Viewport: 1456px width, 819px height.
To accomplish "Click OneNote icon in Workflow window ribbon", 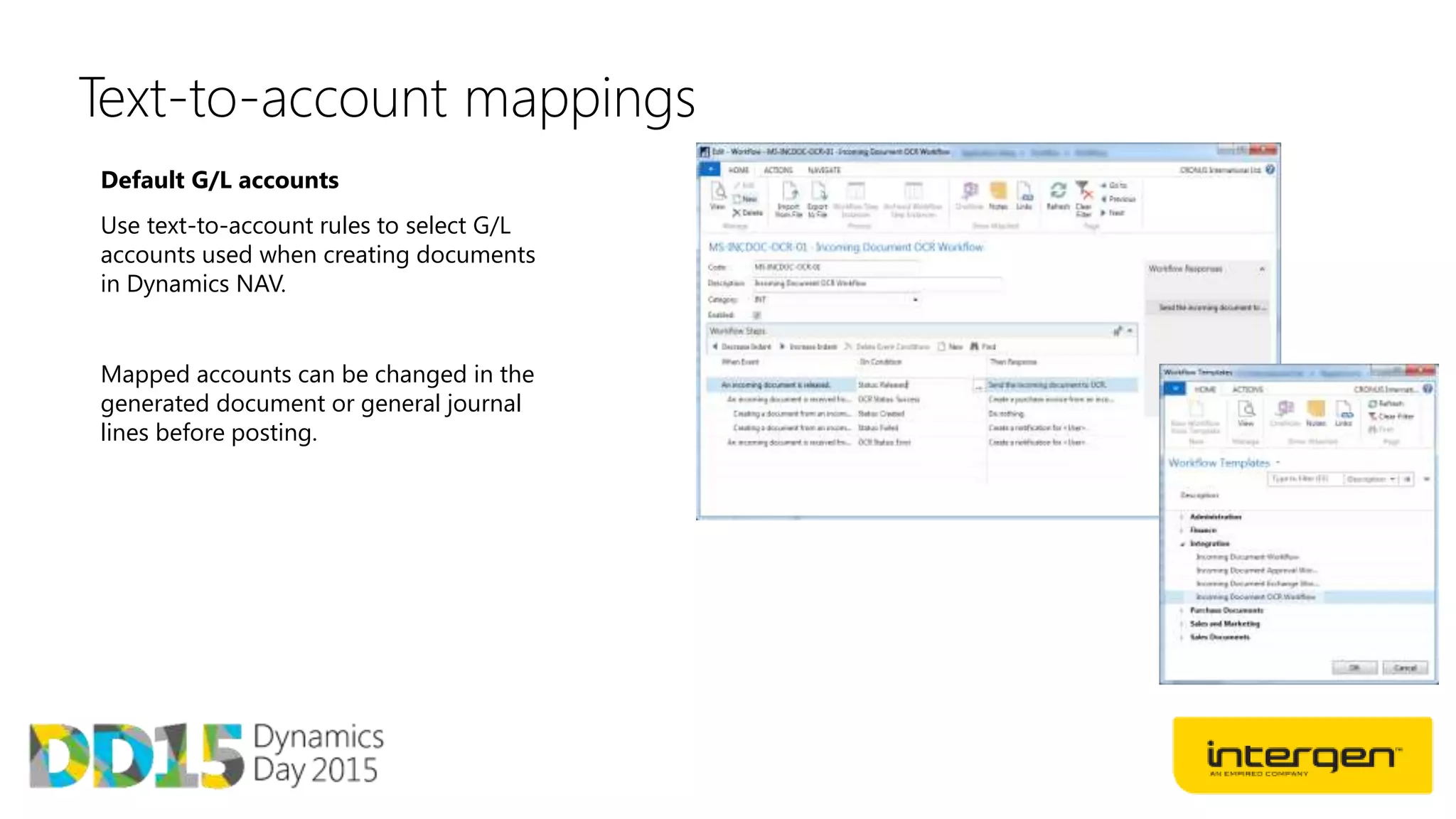I will [970, 196].
